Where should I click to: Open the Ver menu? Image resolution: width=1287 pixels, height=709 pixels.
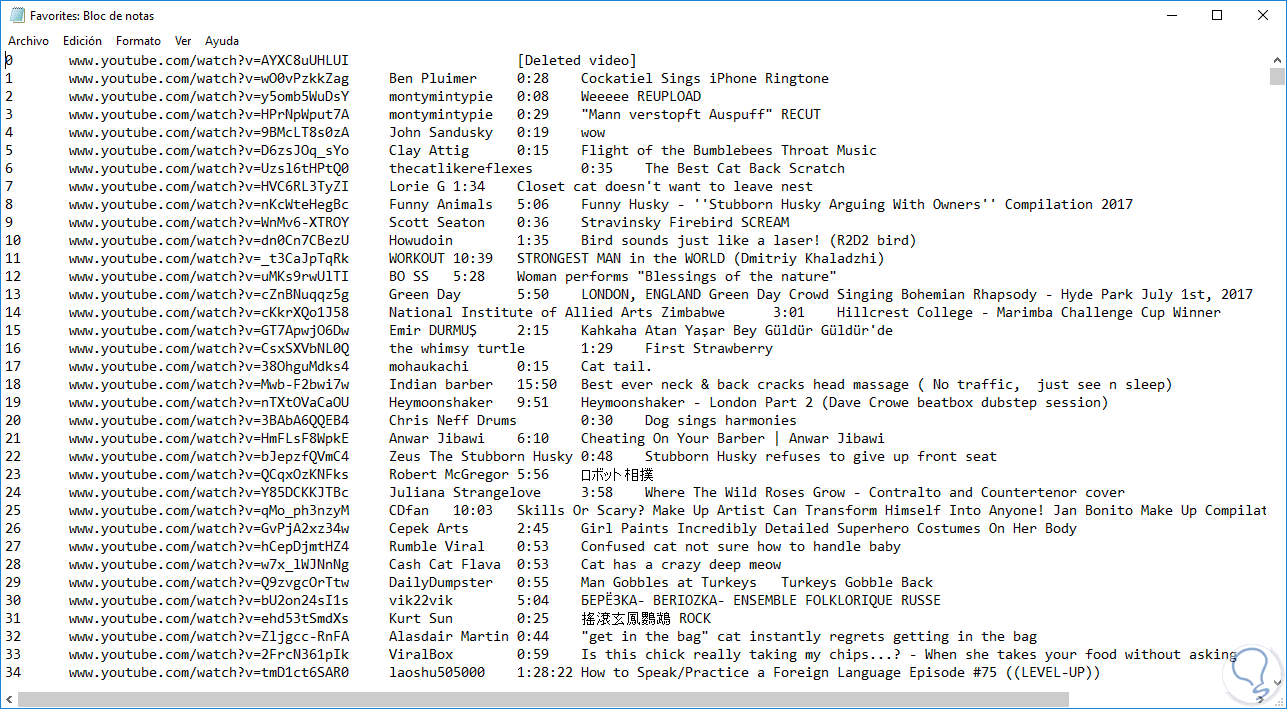183,41
